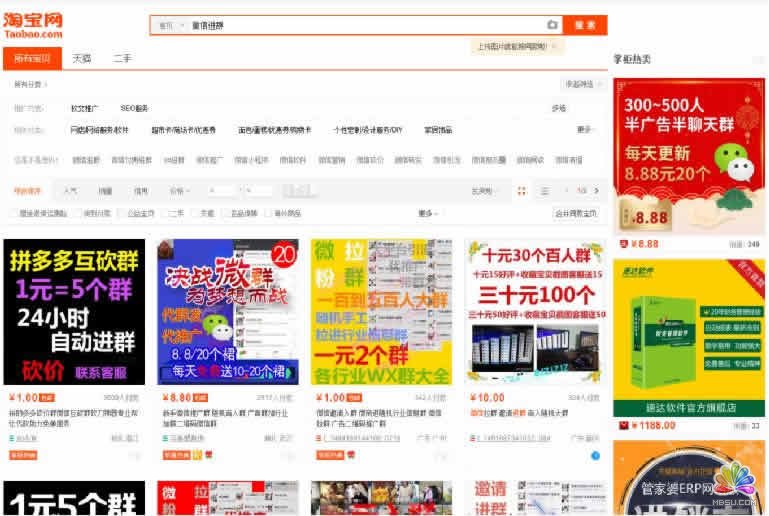
Task: Open the 价格 sort dropdown
Action: coord(178,190)
